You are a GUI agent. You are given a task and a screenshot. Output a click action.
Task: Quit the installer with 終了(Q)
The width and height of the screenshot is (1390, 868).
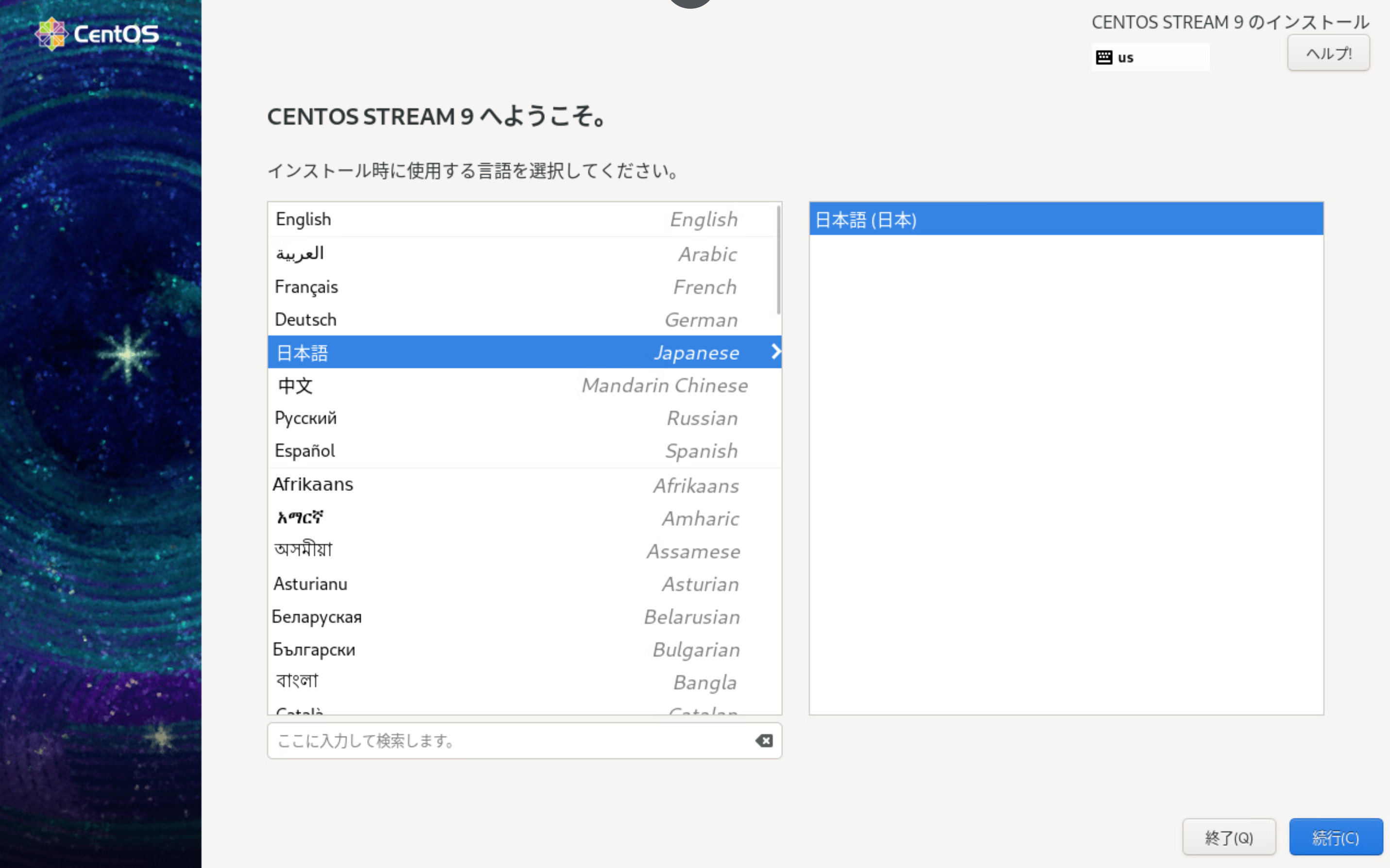(x=1229, y=836)
